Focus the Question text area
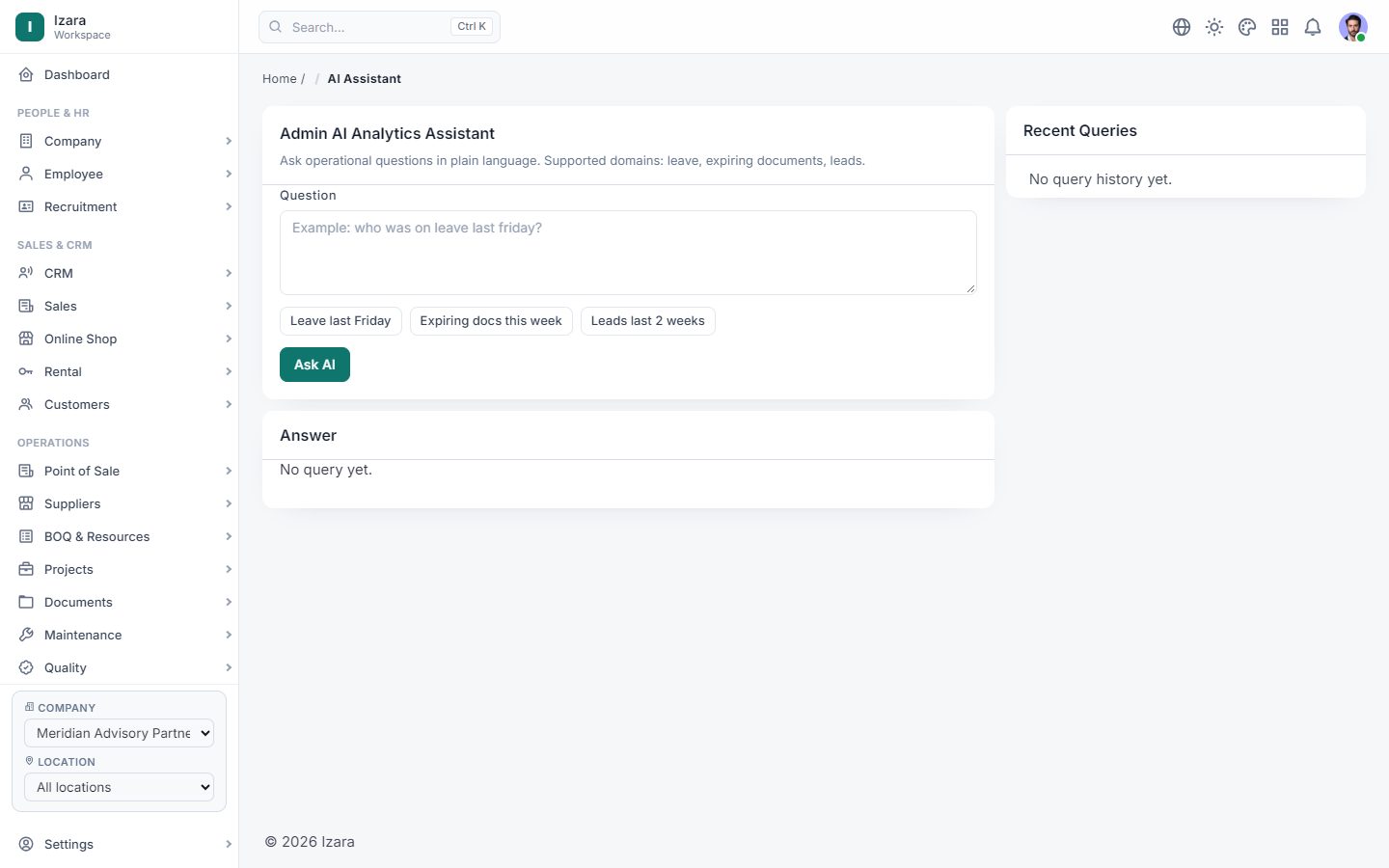This screenshot has height=868, width=1389. point(628,253)
